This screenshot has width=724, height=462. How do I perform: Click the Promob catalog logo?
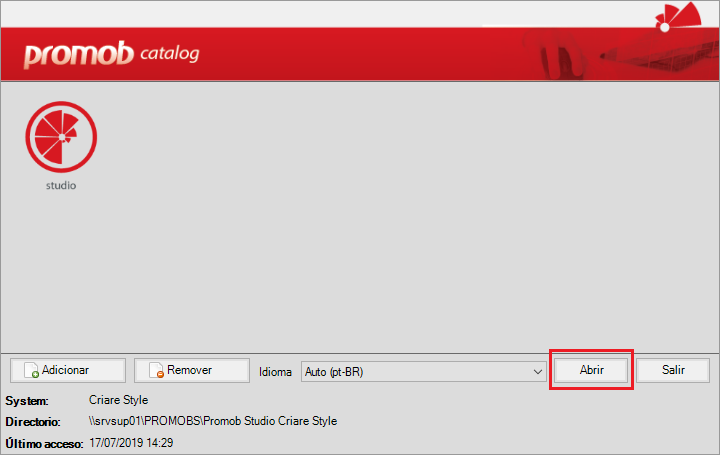(x=111, y=54)
